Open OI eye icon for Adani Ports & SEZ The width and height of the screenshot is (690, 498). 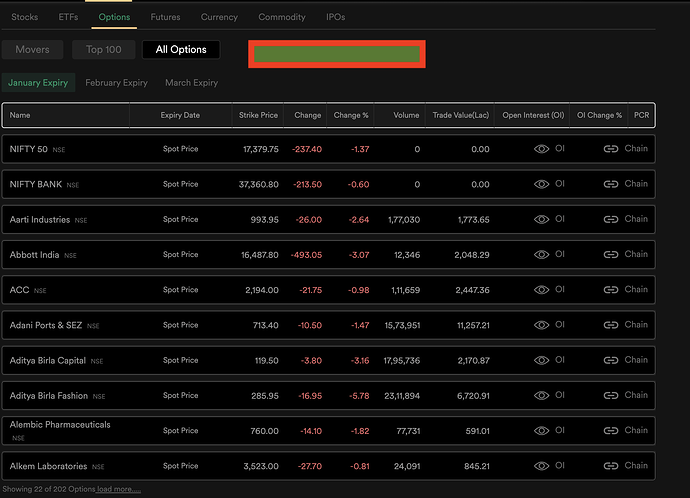tap(541, 325)
